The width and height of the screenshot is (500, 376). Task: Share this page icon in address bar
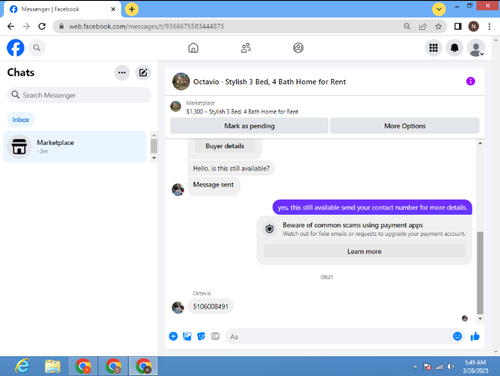point(423,26)
